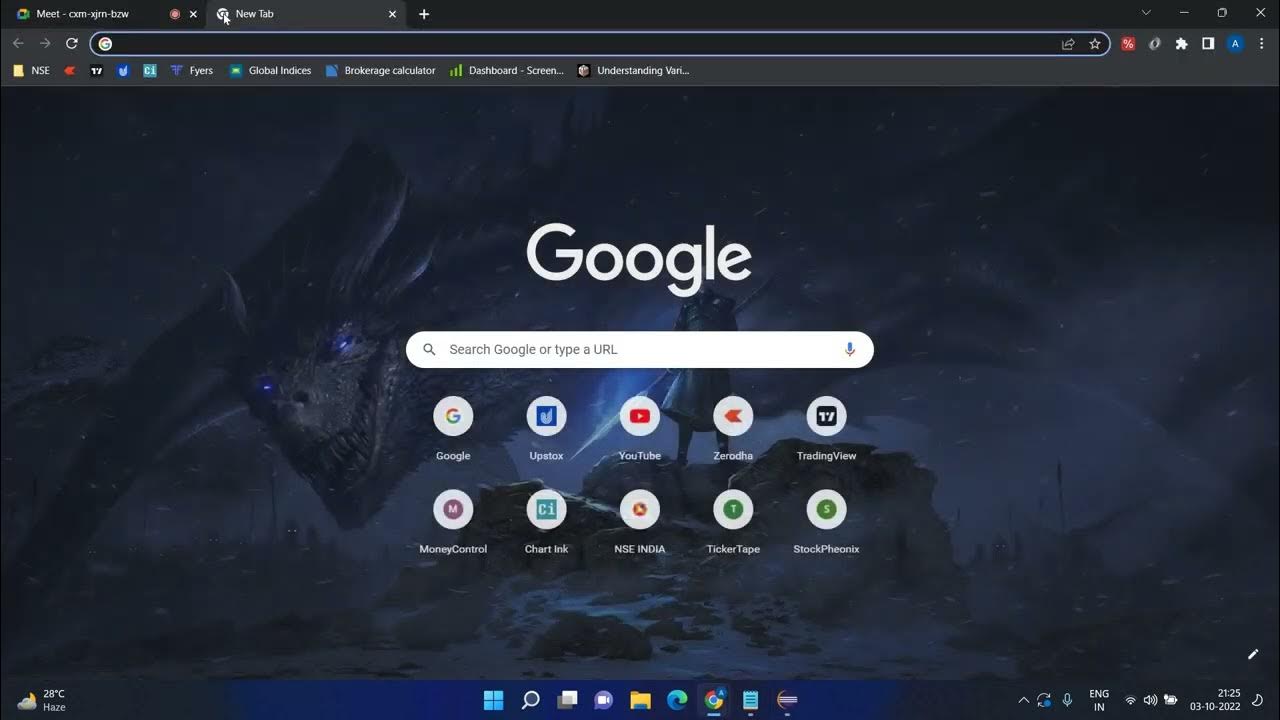
Task: Open the Chart Ink shortcut tile
Action: 546,521
